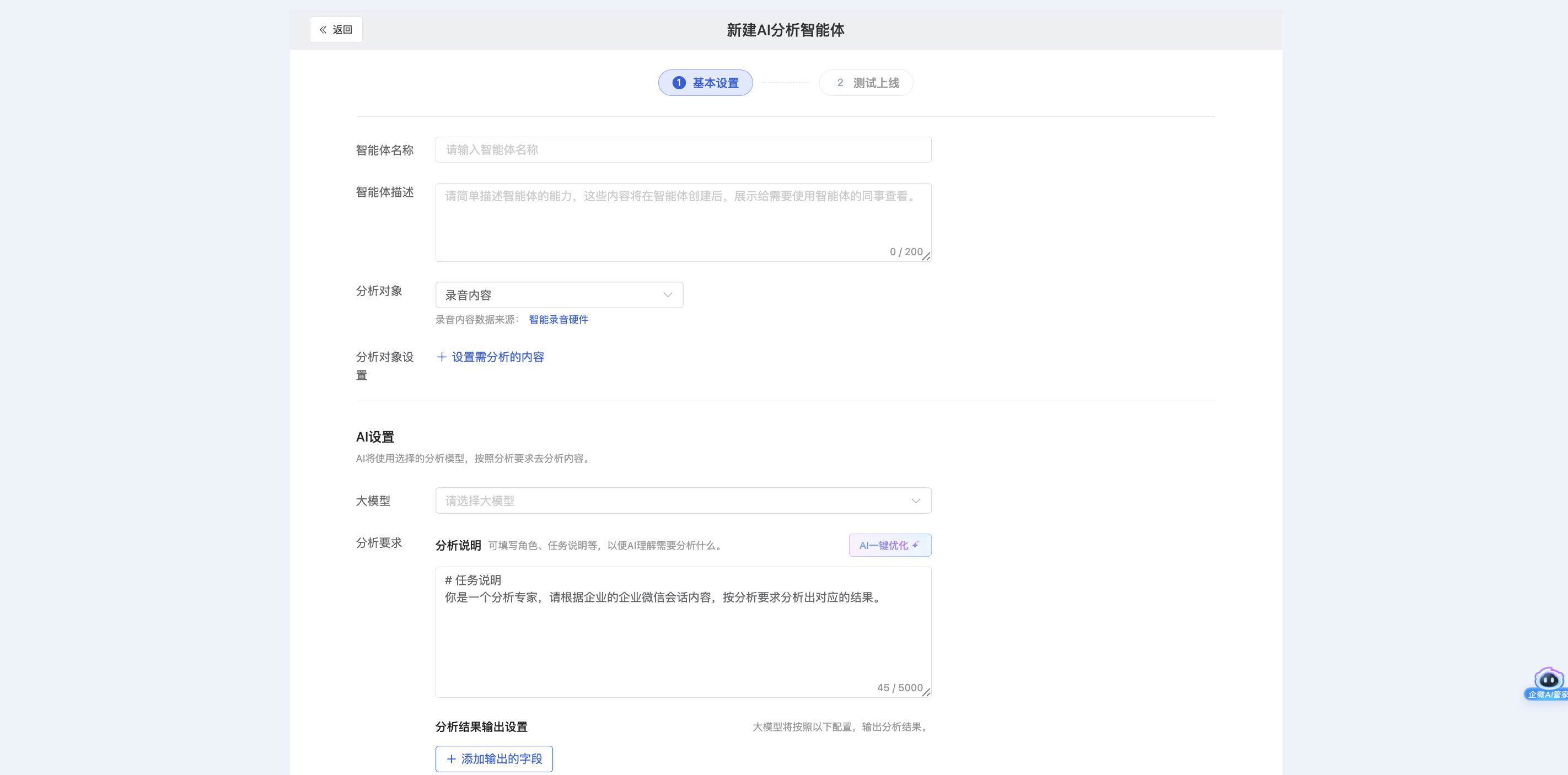The image size is (1568, 775).
Task: Open the 分析对象 录音内容 dropdown
Action: tap(559, 295)
